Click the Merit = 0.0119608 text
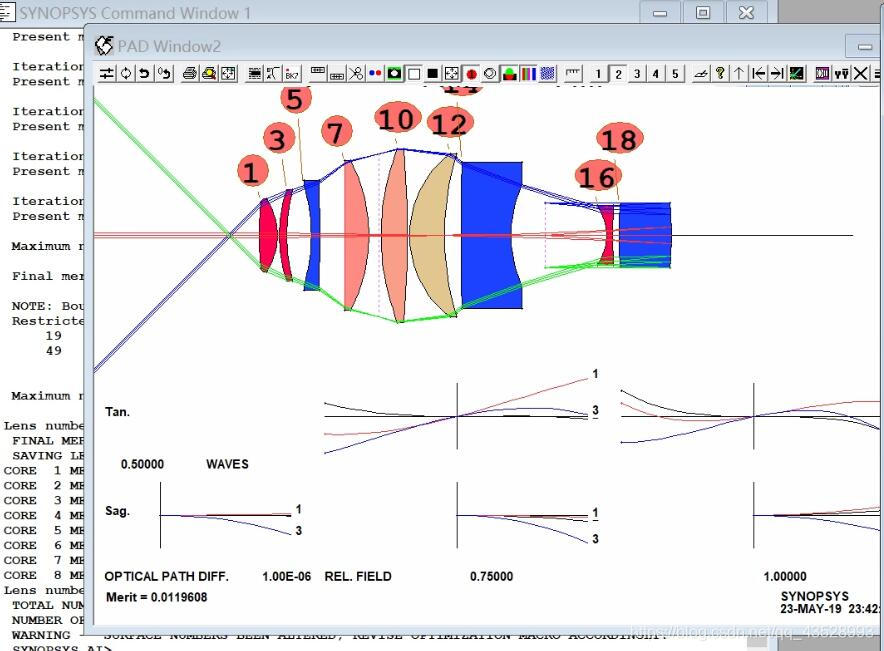Viewport: 884px width, 651px height. (x=157, y=597)
